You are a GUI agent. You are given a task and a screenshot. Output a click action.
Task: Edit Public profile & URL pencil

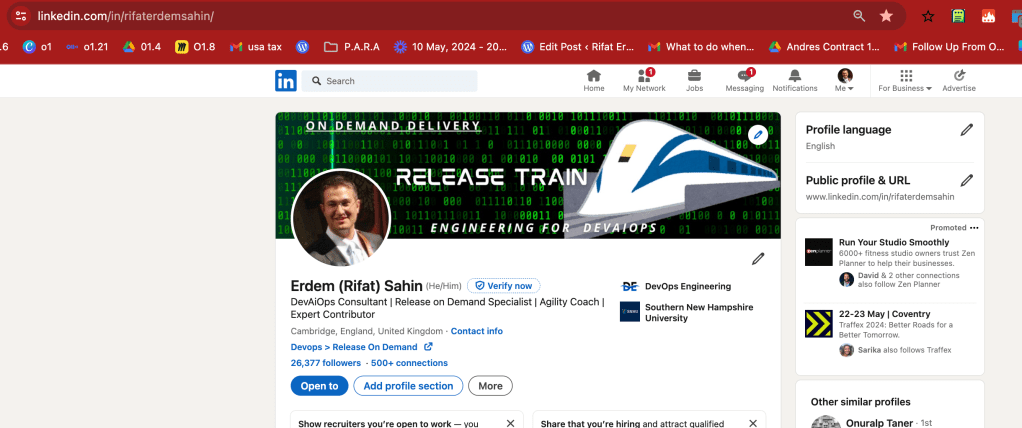(x=967, y=180)
